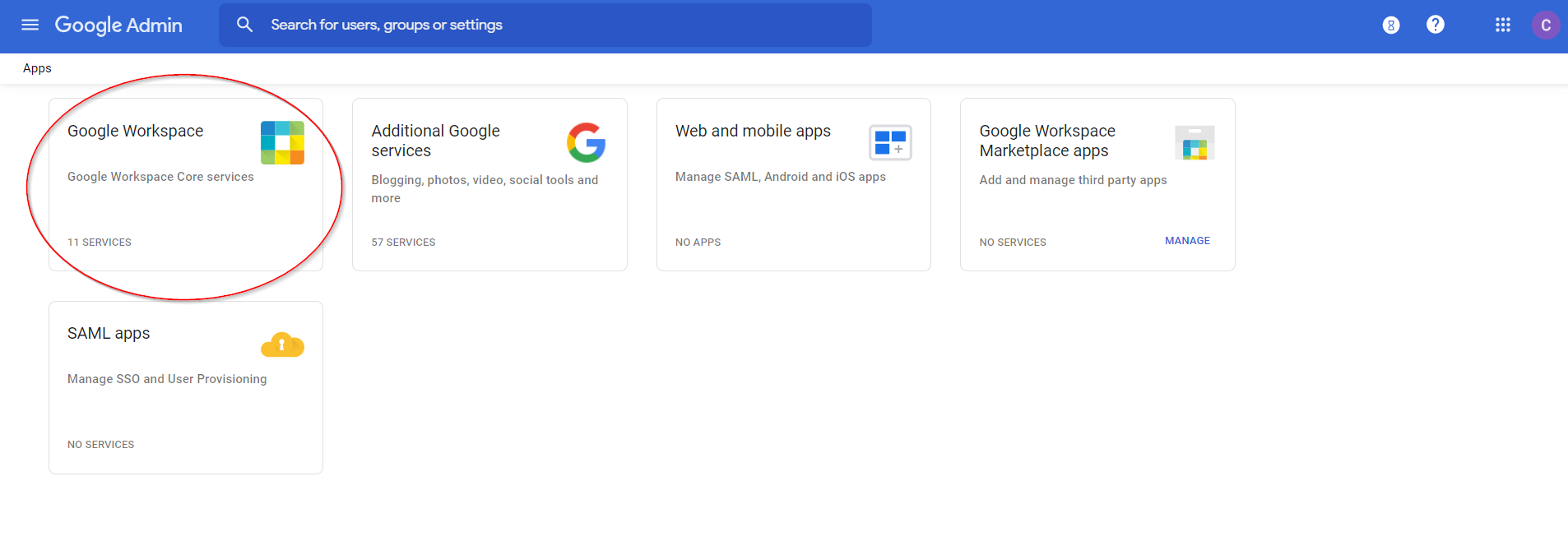1568x541 pixels.
Task: Click the MANAGE button in Marketplace card
Action: pos(1187,241)
